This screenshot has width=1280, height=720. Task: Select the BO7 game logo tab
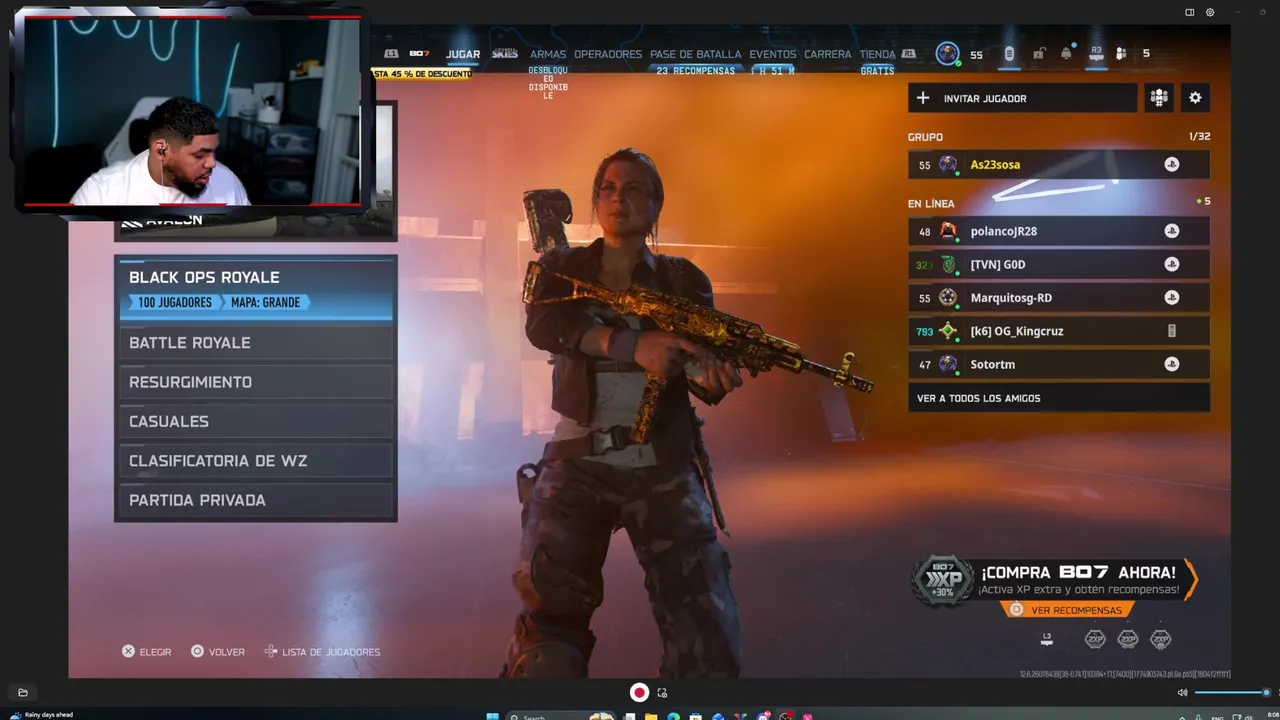click(x=419, y=54)
